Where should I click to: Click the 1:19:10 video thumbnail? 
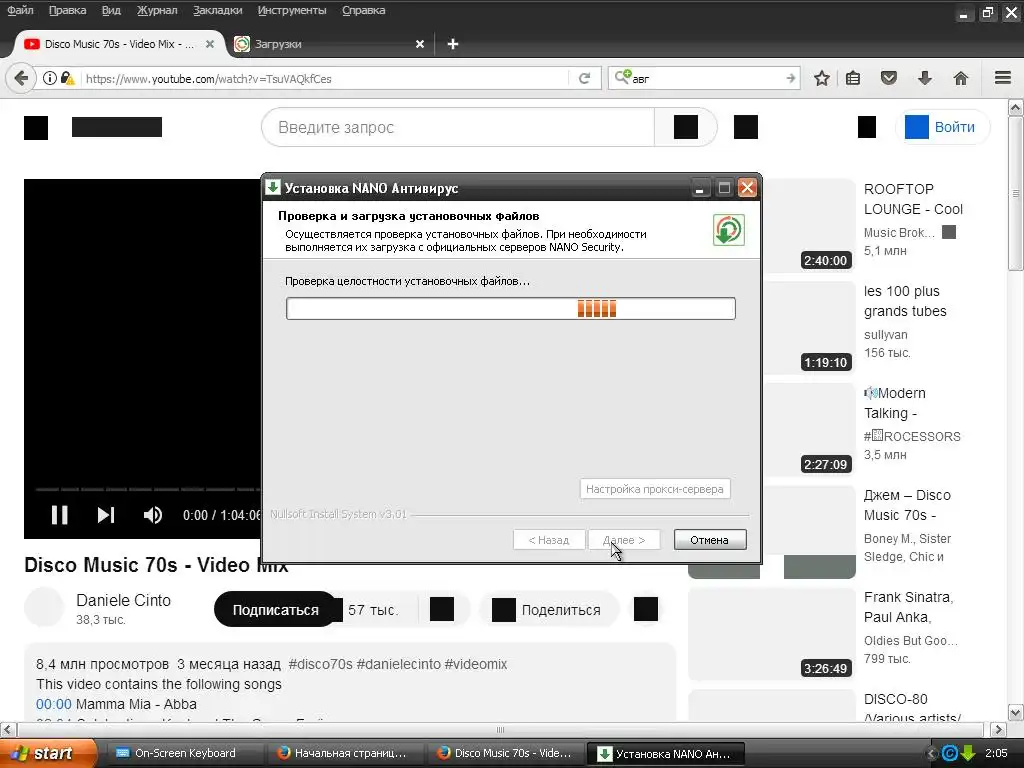810,328
